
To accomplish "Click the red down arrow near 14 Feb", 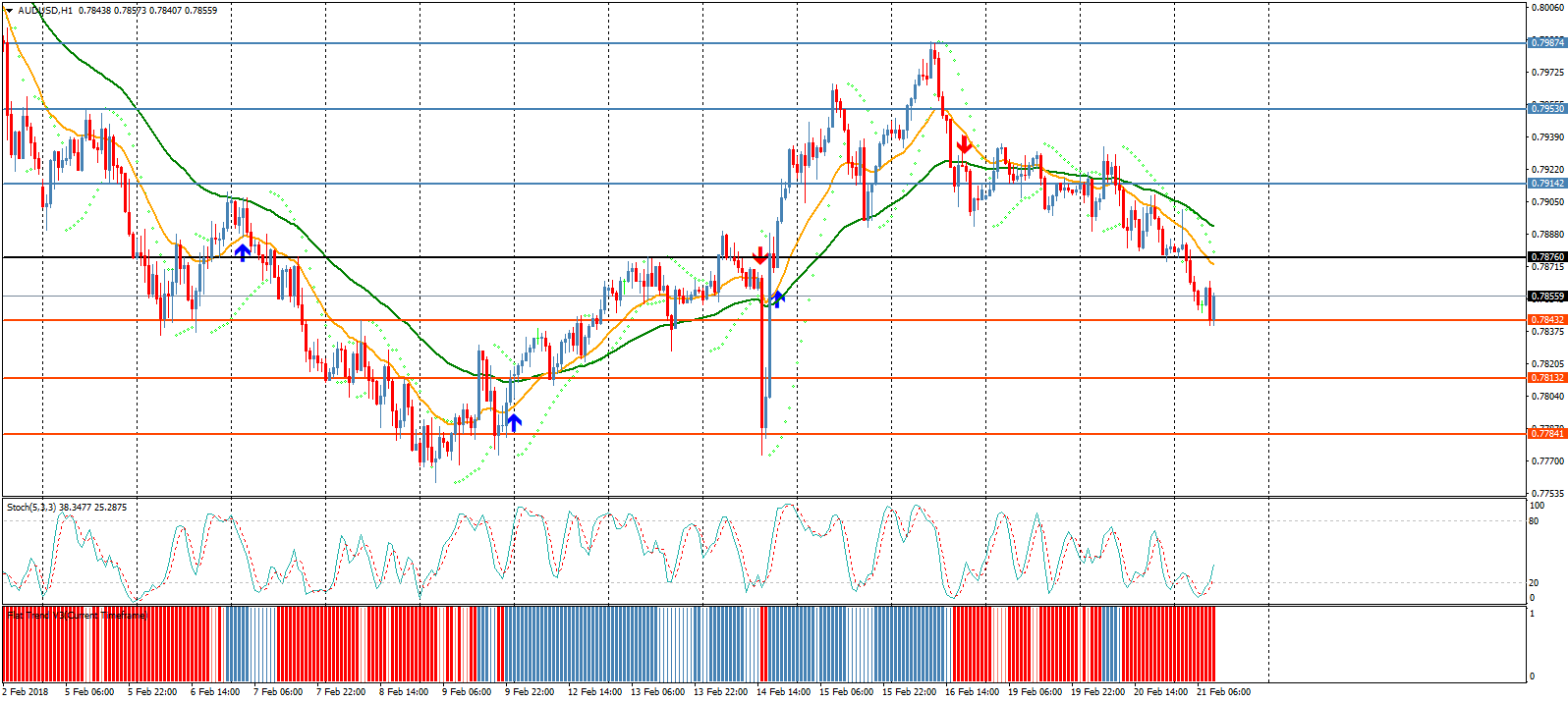I will point(759,256).
